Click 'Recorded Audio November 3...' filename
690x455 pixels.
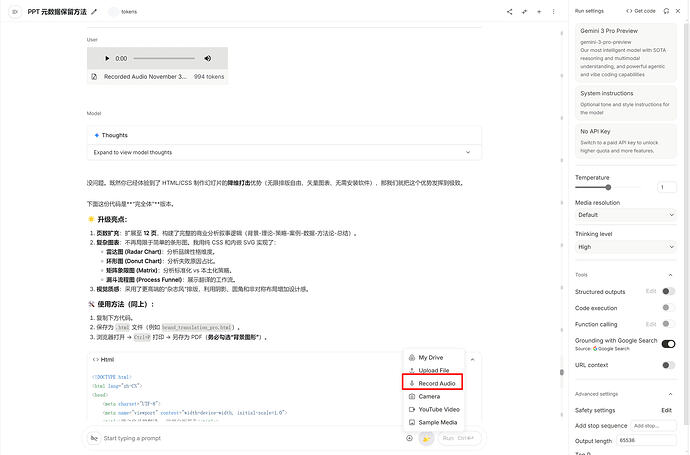[145, 77]
